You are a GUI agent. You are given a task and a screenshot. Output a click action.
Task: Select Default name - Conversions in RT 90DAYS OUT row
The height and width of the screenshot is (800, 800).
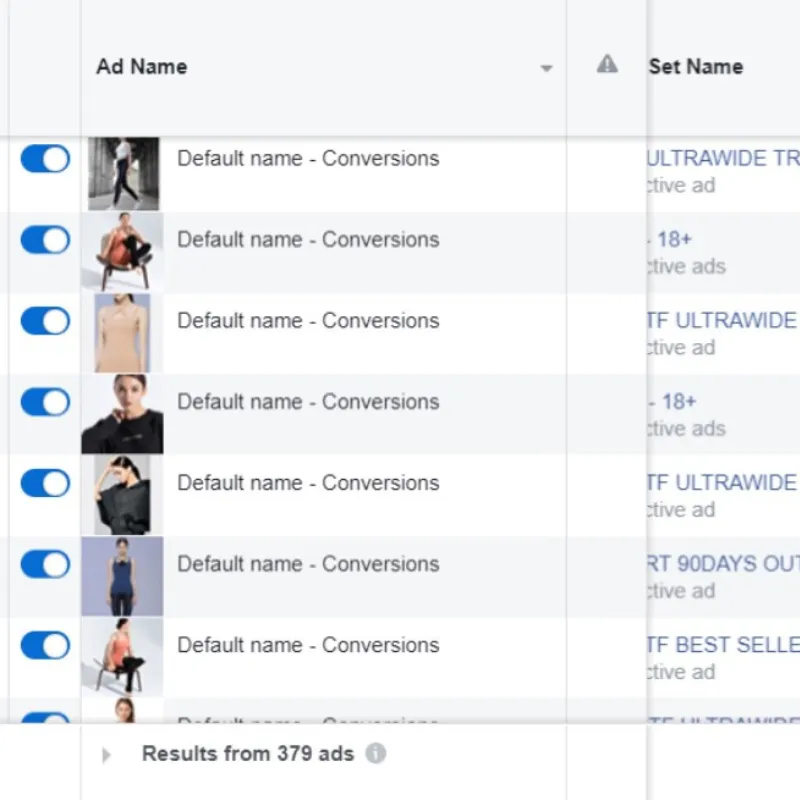(308, 564)
